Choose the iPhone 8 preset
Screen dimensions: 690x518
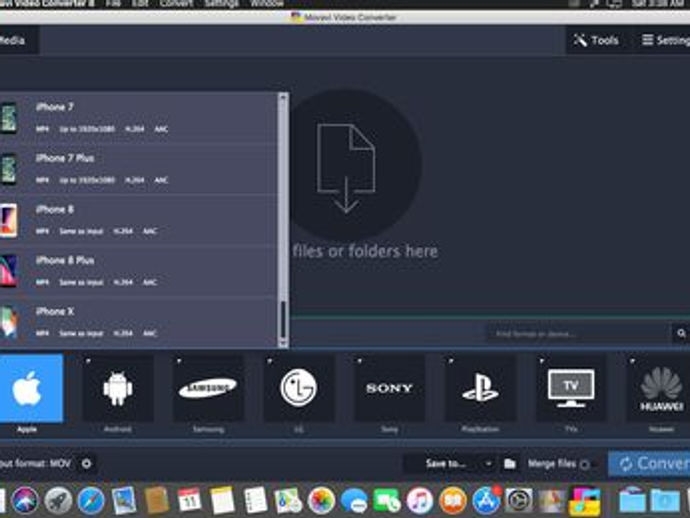coord(138,220)
